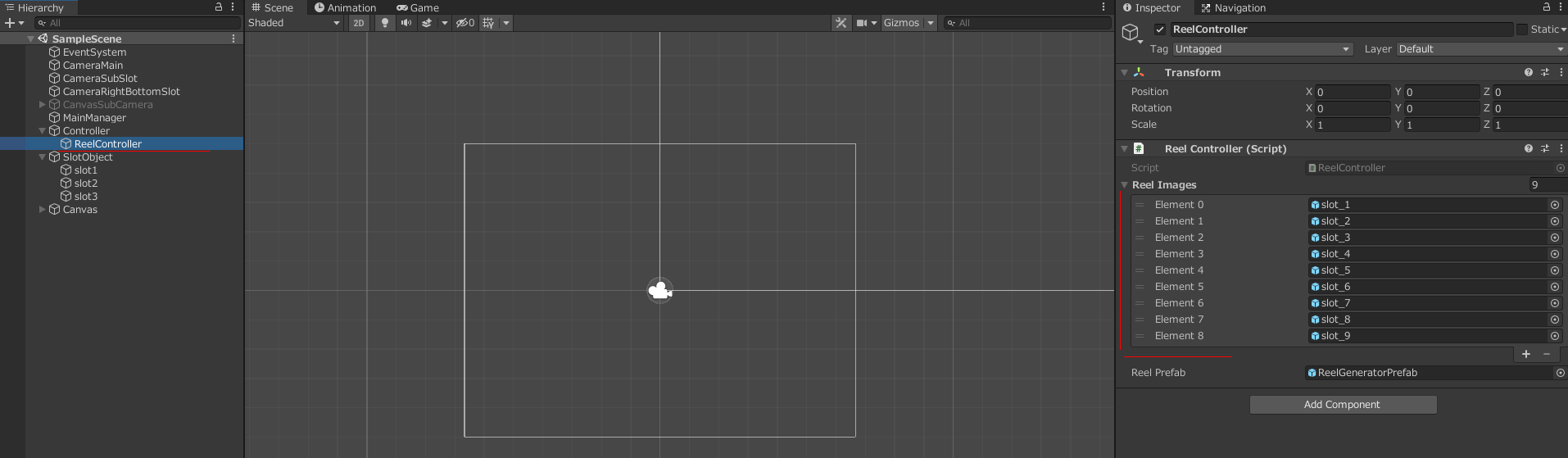The image size is (1568, 458).
Task: Open Reel Controller component kebab menu
Action: click(x=1561, y=148)
